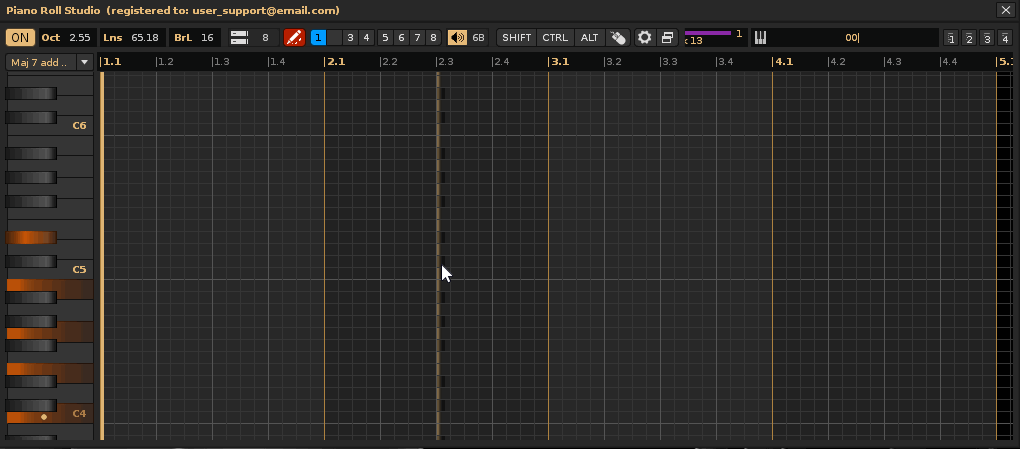The width and height of the screenshot is (1020, 449).
Task: Select pattern slot 1
Action: [318, 38]
